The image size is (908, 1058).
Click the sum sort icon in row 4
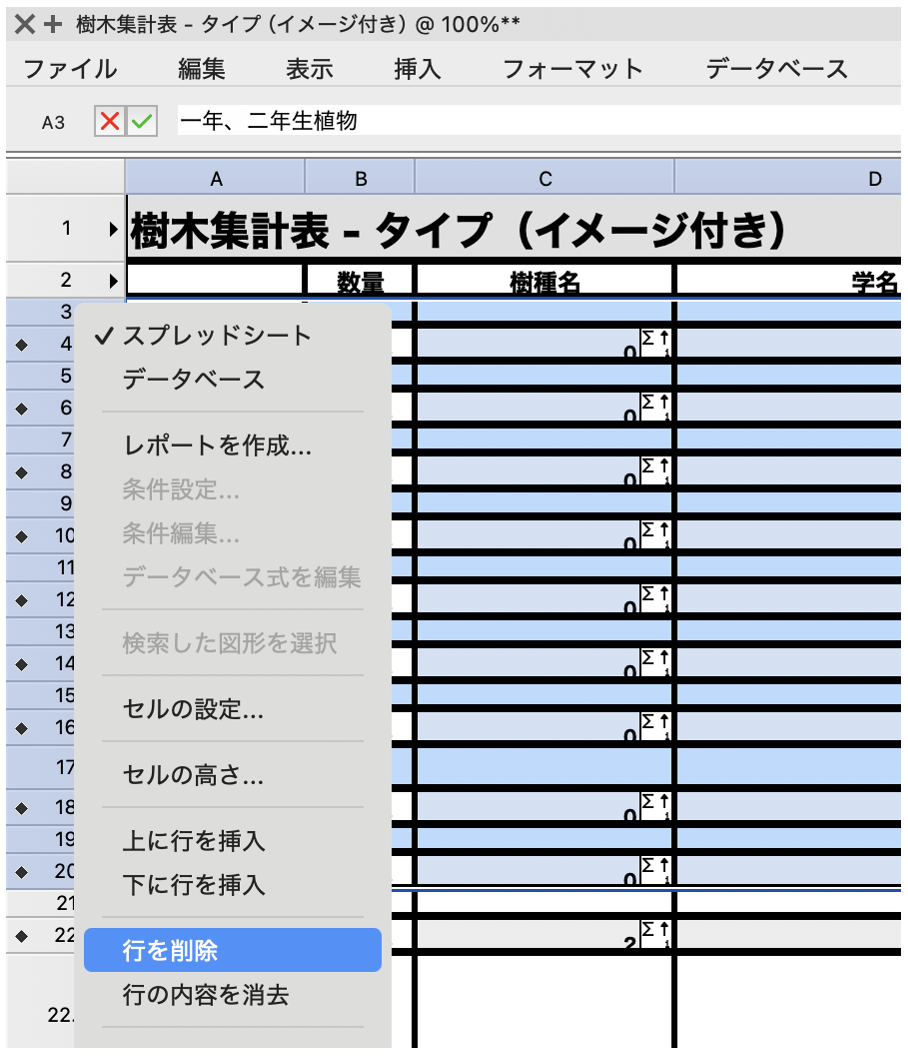pyautogui.click(x=655, y=344)
